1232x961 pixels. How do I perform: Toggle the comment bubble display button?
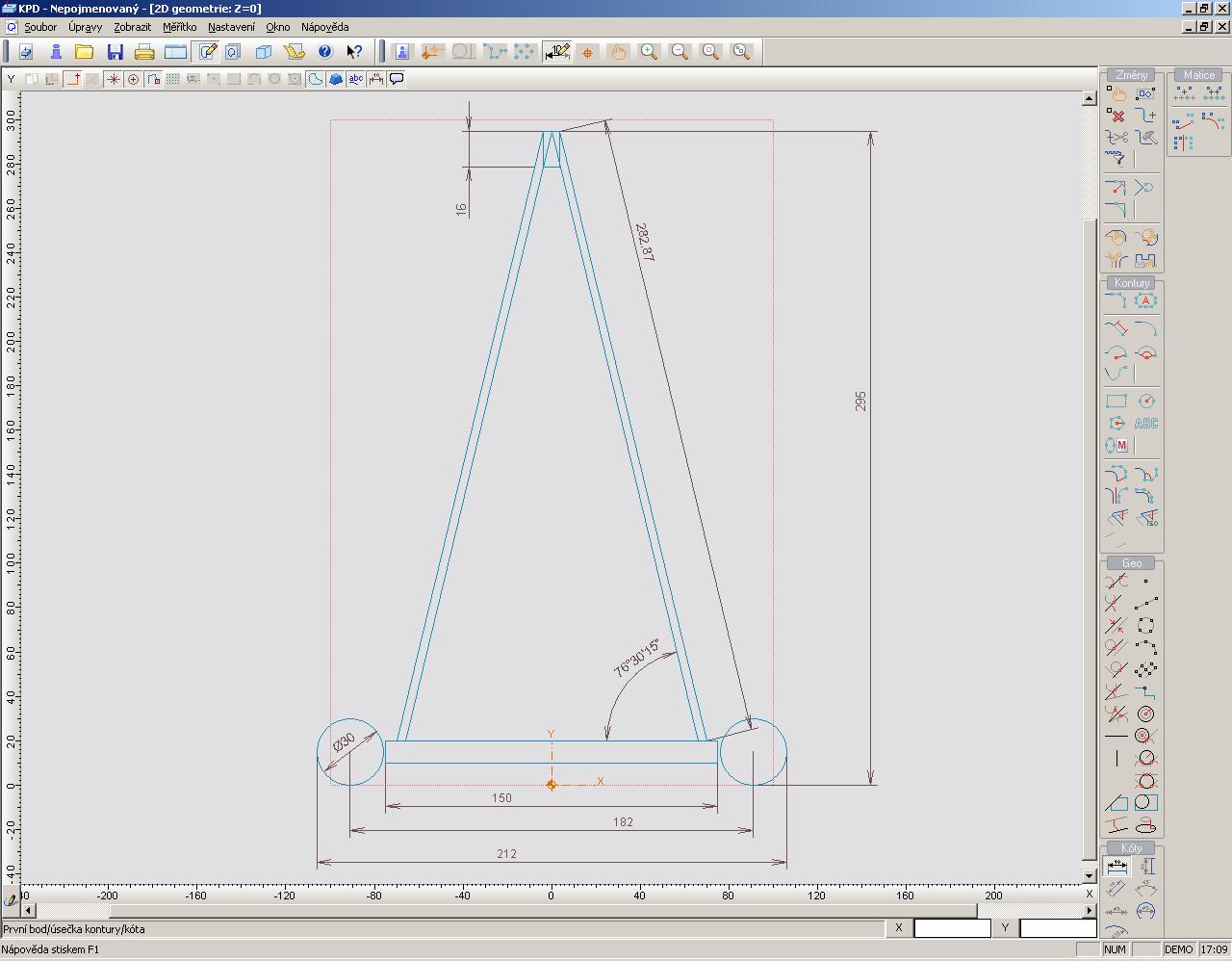tap(397, 79)
